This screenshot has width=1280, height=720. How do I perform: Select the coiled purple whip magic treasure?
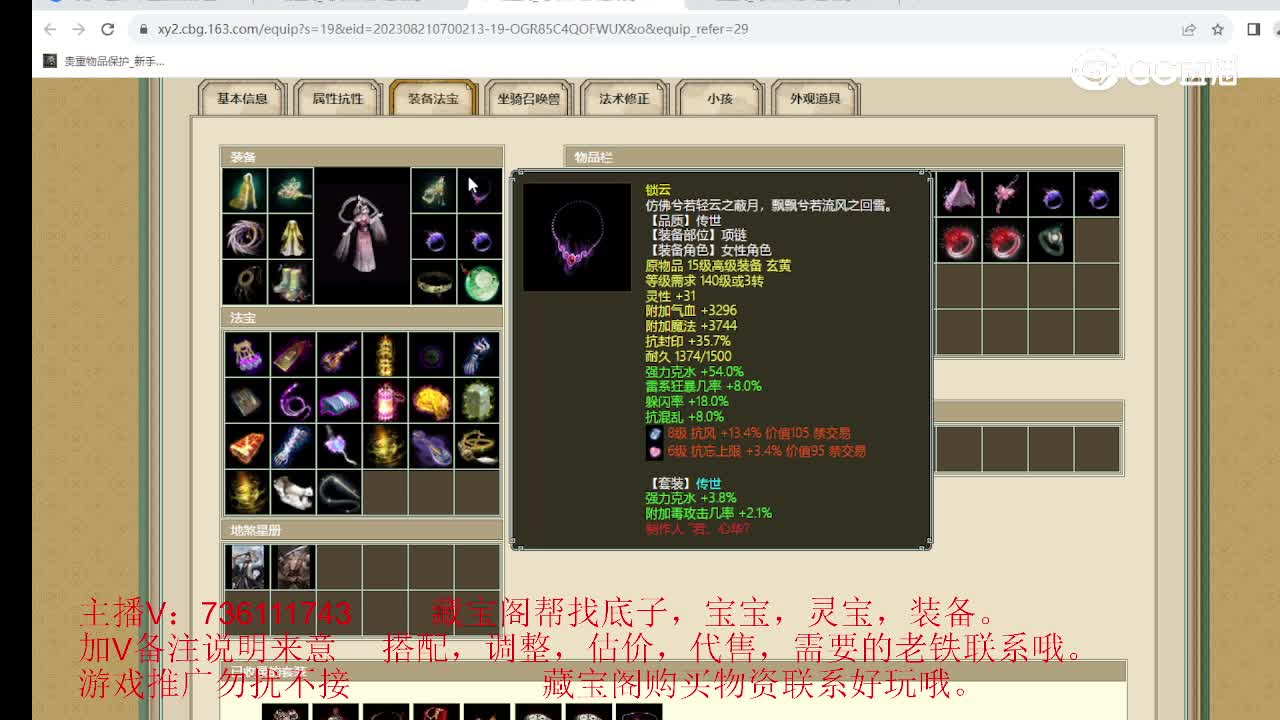pyautogui.click(x=293, y=400)
